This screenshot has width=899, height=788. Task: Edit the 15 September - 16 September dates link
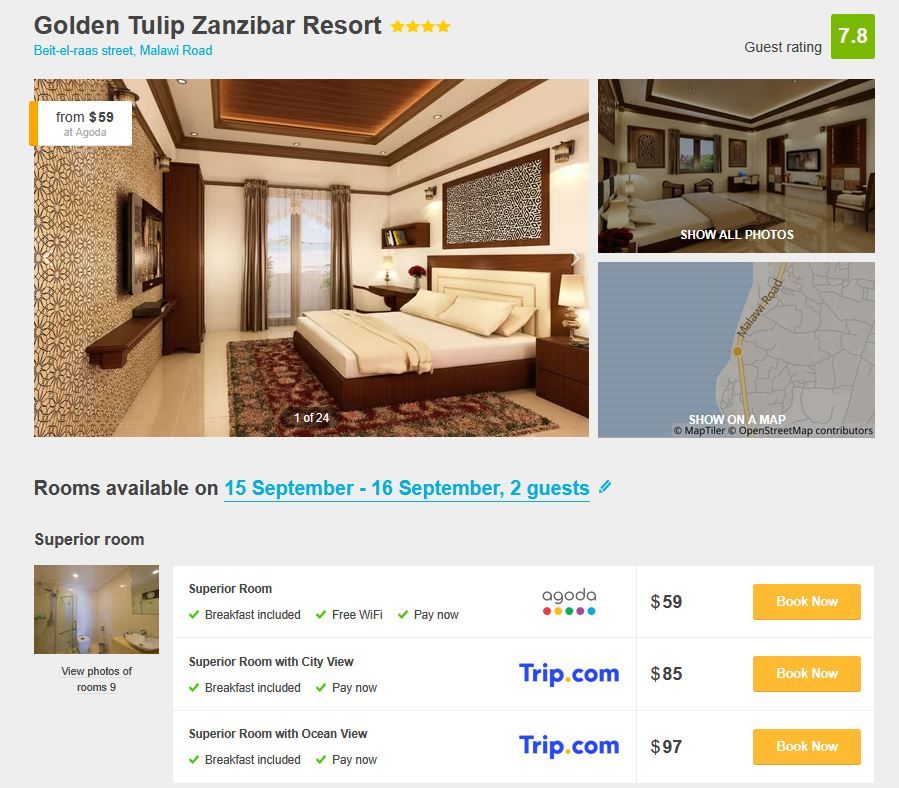pyautogui.click(x=406, y=488)
